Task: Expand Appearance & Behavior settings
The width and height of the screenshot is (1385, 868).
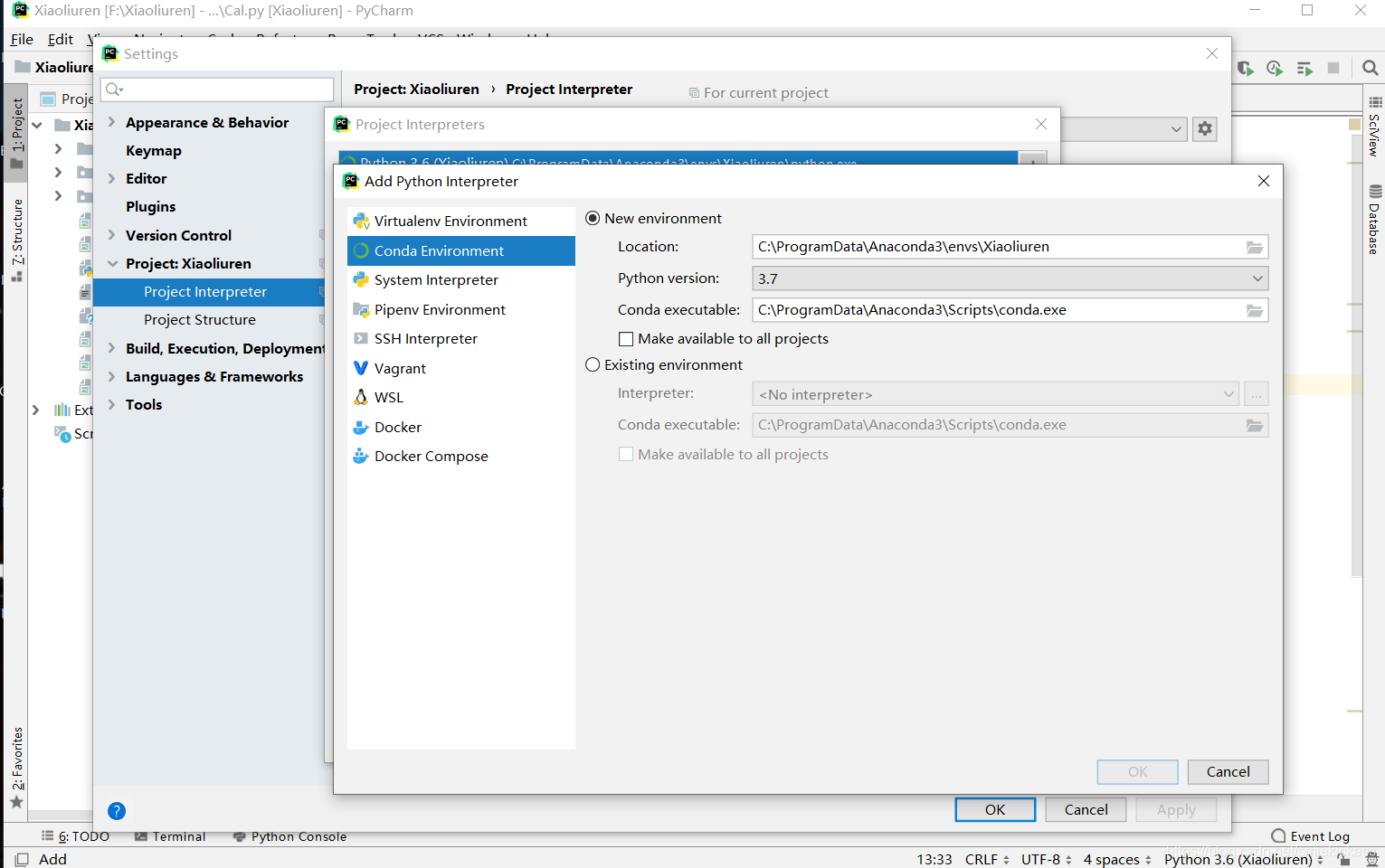Action: [x=112, y=122]
